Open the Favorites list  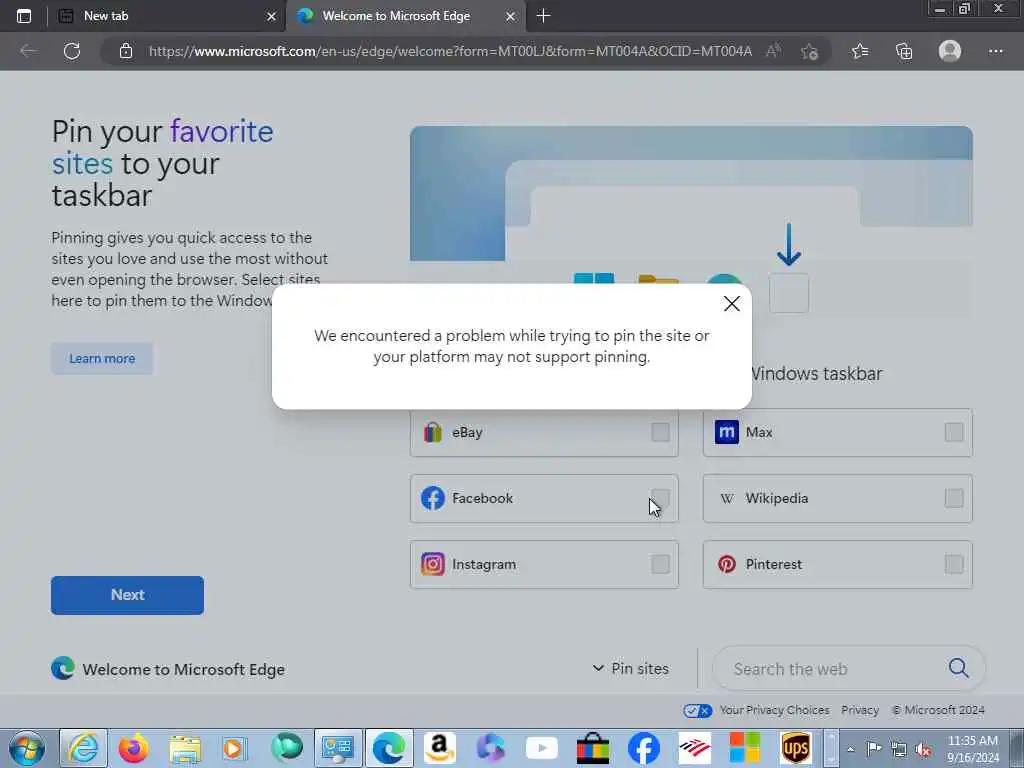click(x=860, y=51)
